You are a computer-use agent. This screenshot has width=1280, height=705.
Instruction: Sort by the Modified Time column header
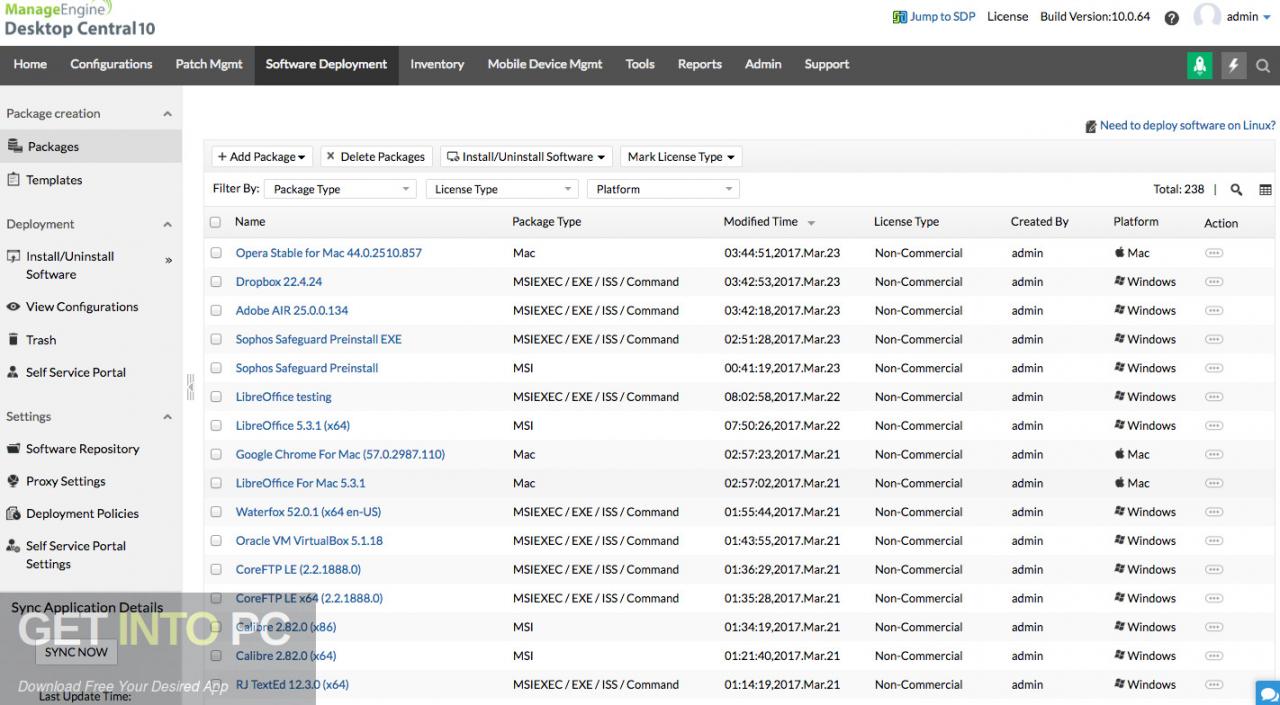coord(761,222)
